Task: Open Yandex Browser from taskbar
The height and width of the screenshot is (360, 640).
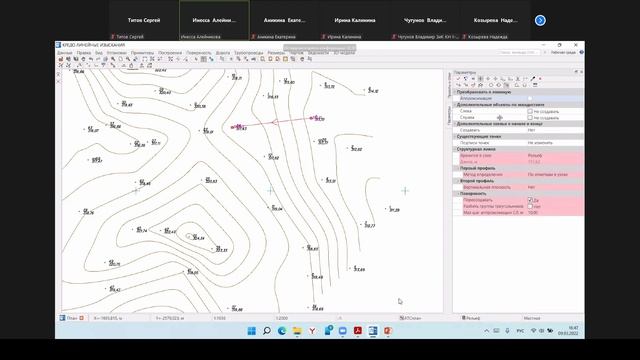Action: [x=312, y=331]
